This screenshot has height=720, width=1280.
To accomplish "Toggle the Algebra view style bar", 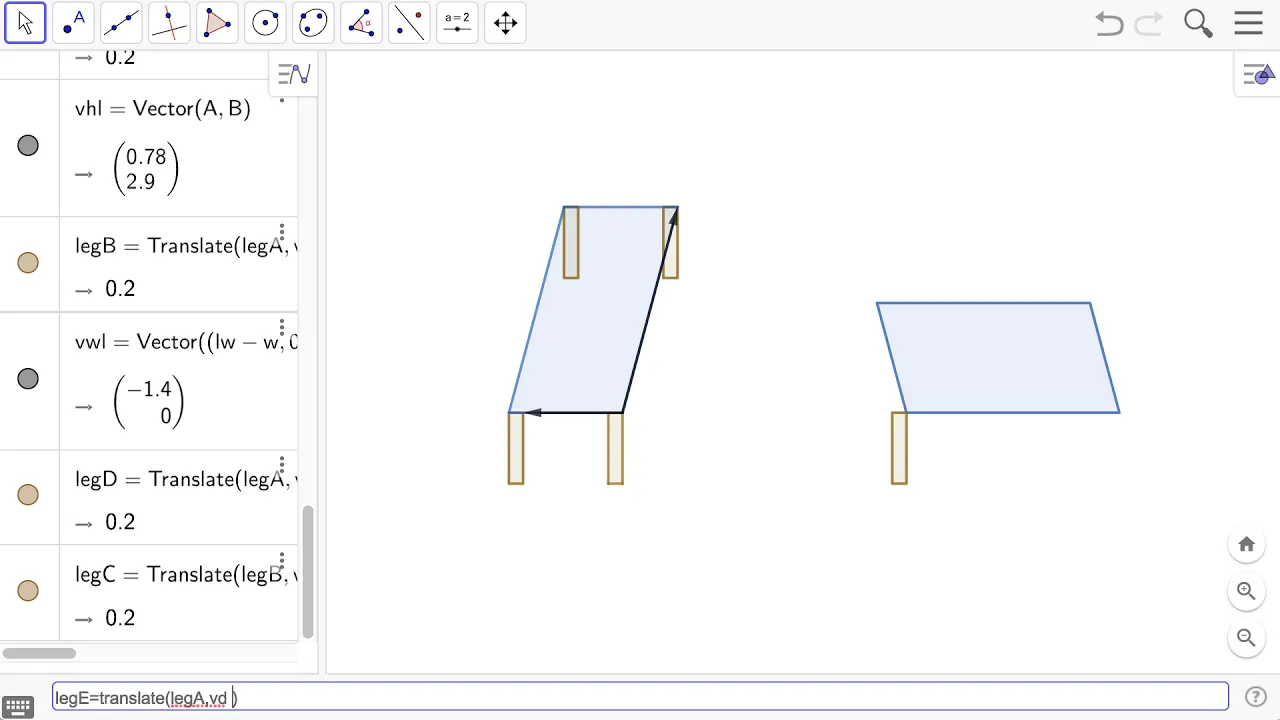I will click(294, 74).
